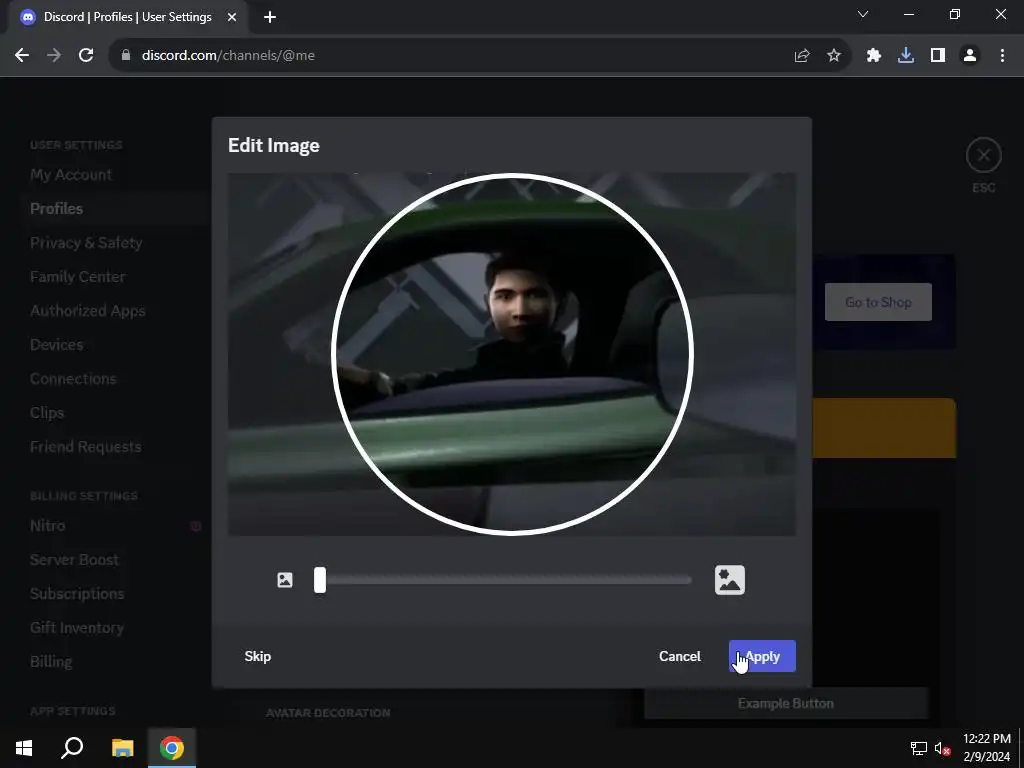
Task: Click the site lock icon
Action: [x=126, y=56]
